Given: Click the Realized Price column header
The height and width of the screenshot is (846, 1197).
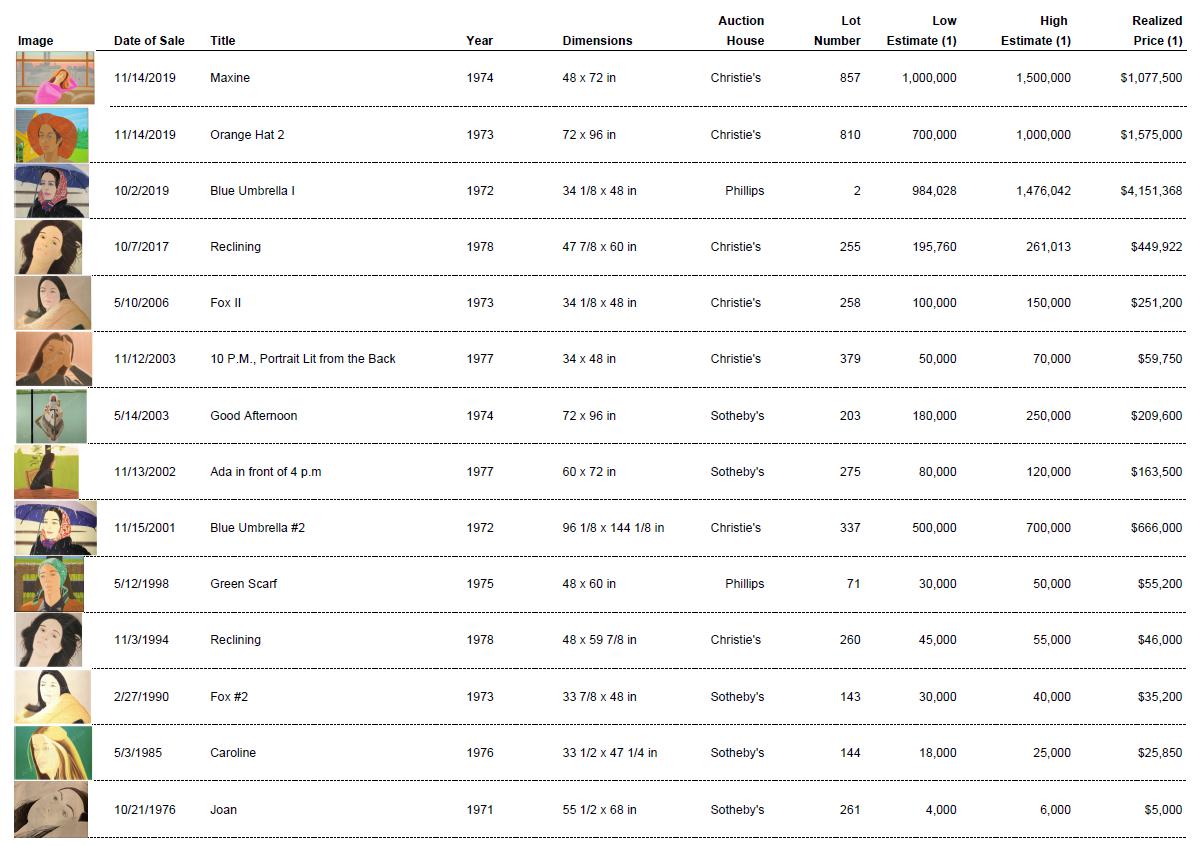Looking at the screenshot, I should click(x=1157, y=31).
